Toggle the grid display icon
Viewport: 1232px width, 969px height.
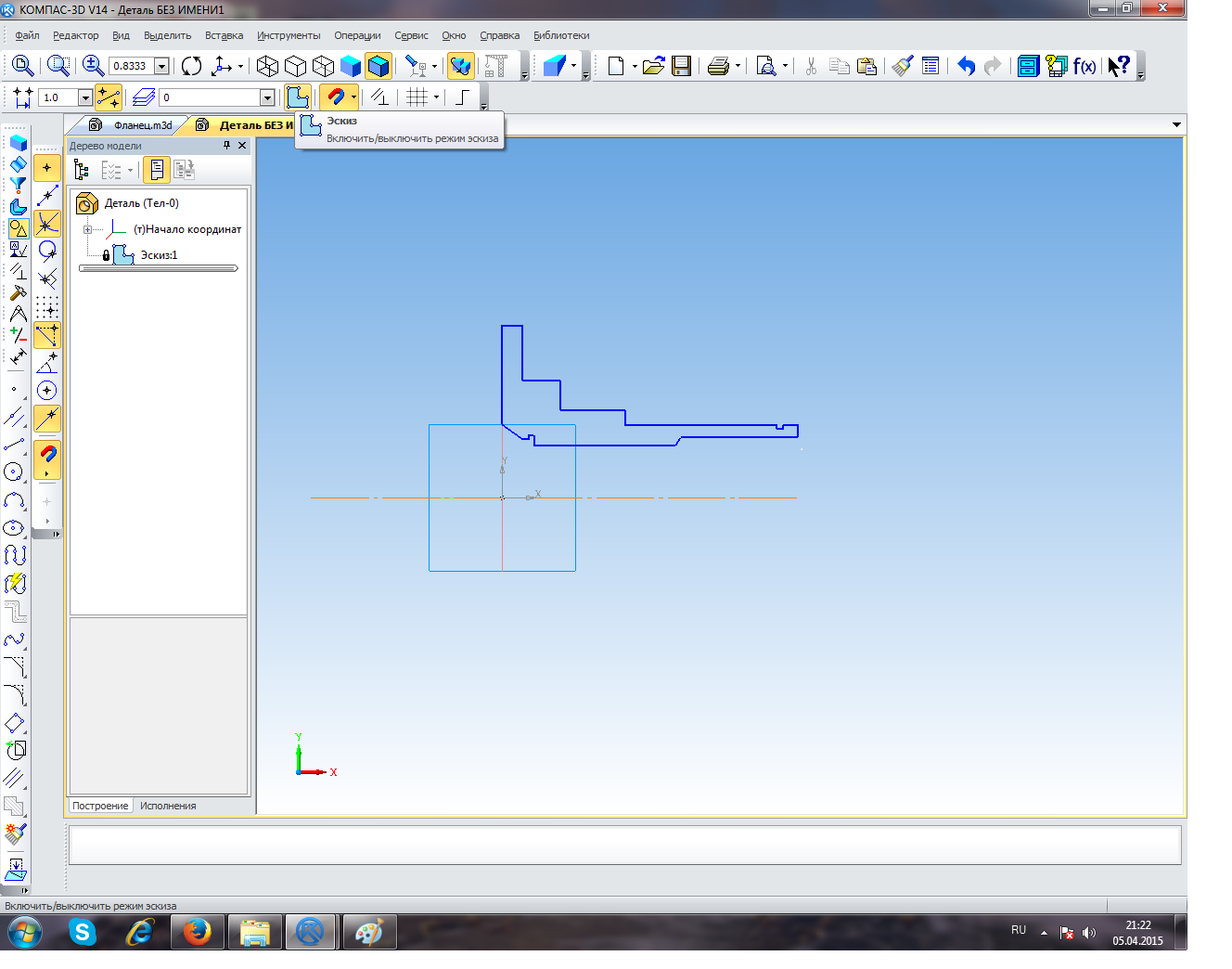tap(417, 97)
